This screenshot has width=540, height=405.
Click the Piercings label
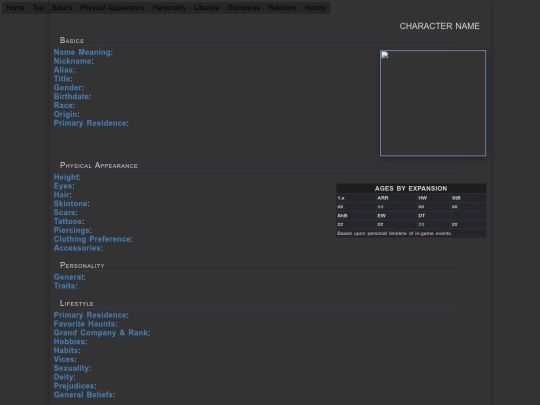72,230
